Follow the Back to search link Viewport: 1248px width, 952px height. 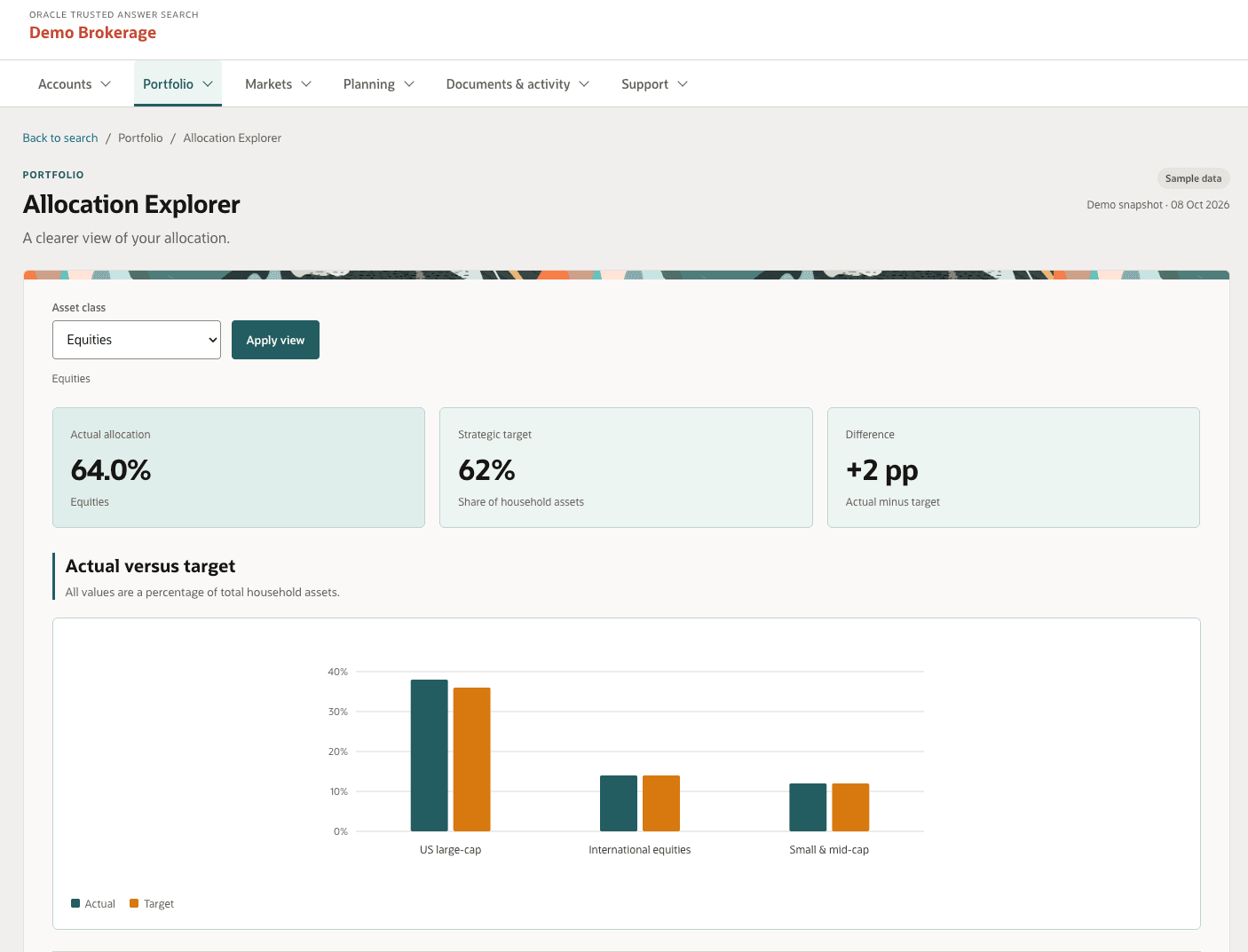(x=60, y=138)
